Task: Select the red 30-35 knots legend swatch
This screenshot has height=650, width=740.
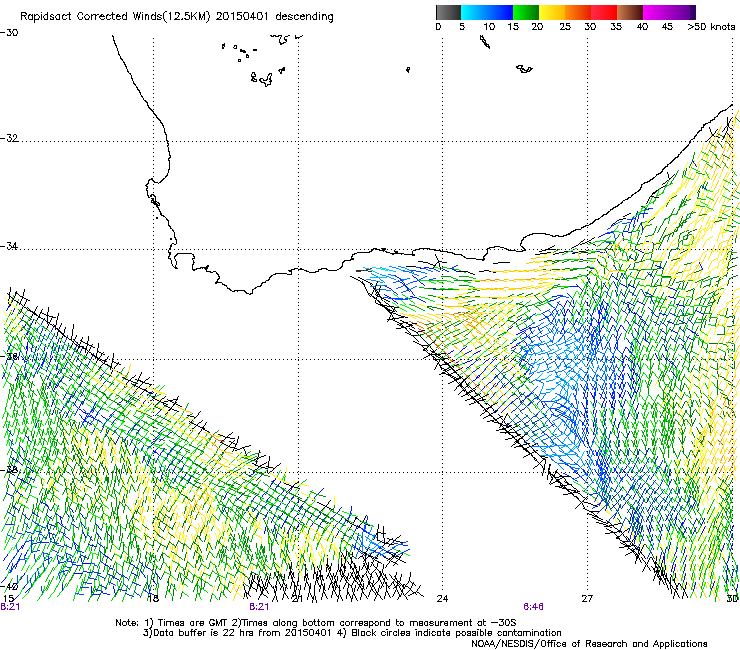Action: tap(604, 12)
